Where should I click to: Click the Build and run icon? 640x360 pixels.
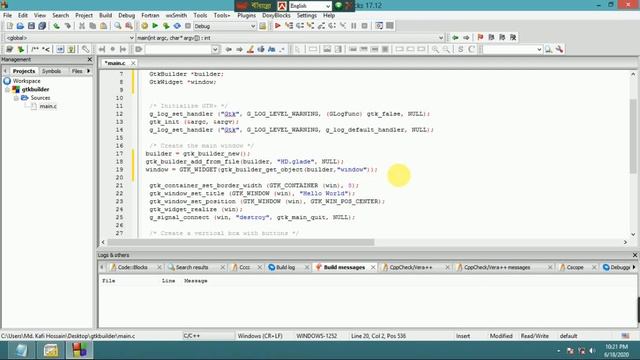tap(166, 26)
